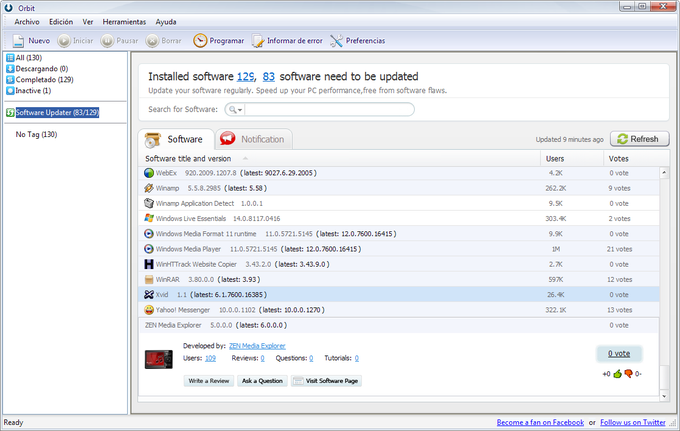Open the Users 109 link
This screenshot has width=680, height=431.
[210, 358]
